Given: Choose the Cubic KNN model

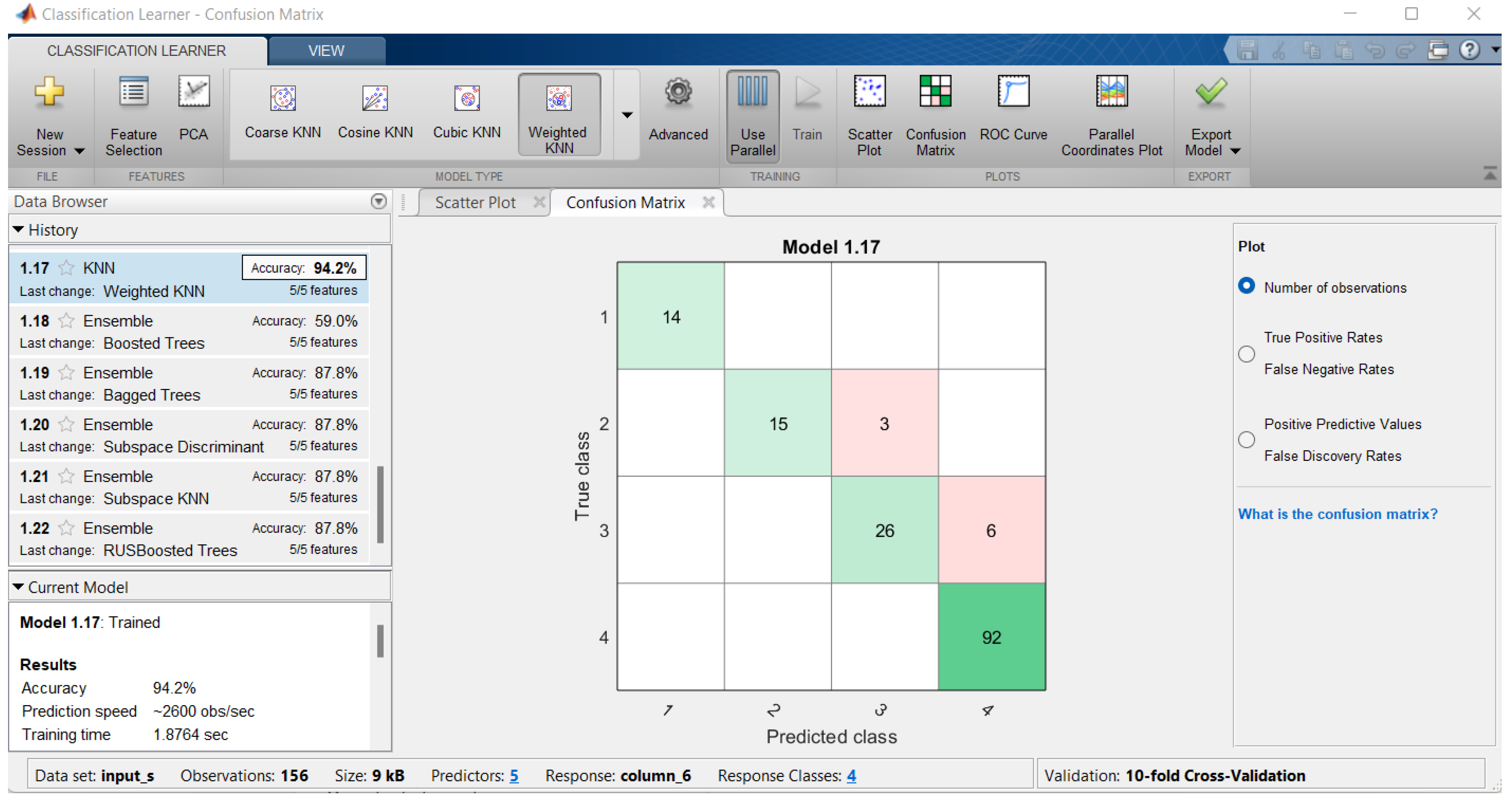Looking at the screenshot, I should tap(467, 111).
